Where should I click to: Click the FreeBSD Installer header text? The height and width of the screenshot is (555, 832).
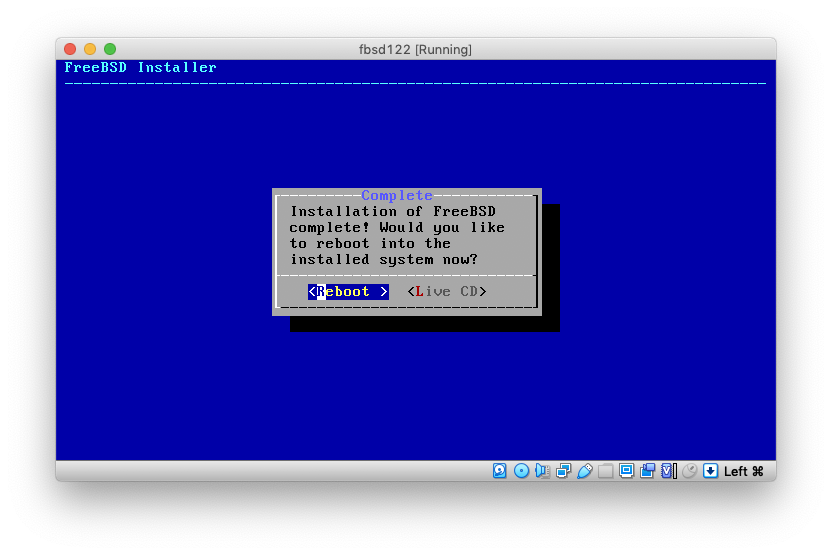[140, 67]
